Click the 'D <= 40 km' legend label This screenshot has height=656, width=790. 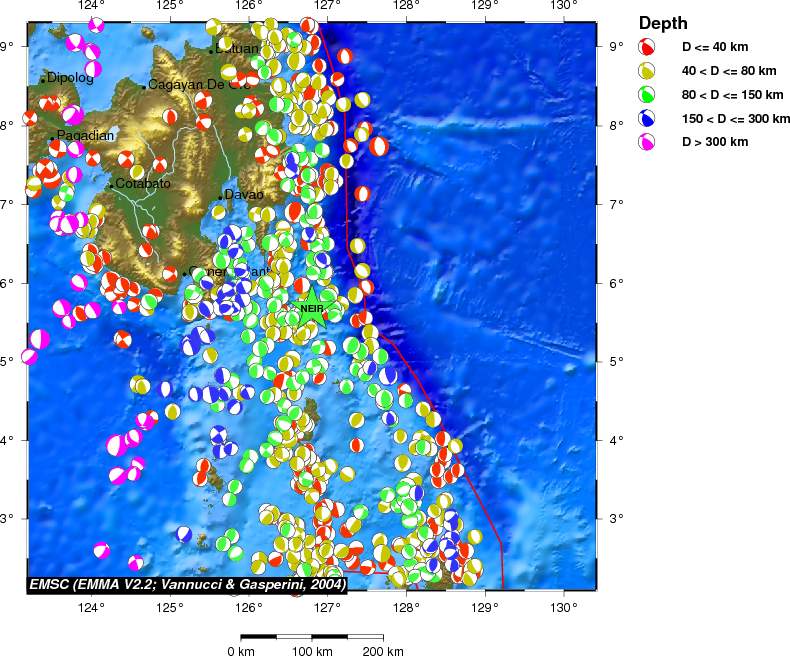(x=715, y=46)
